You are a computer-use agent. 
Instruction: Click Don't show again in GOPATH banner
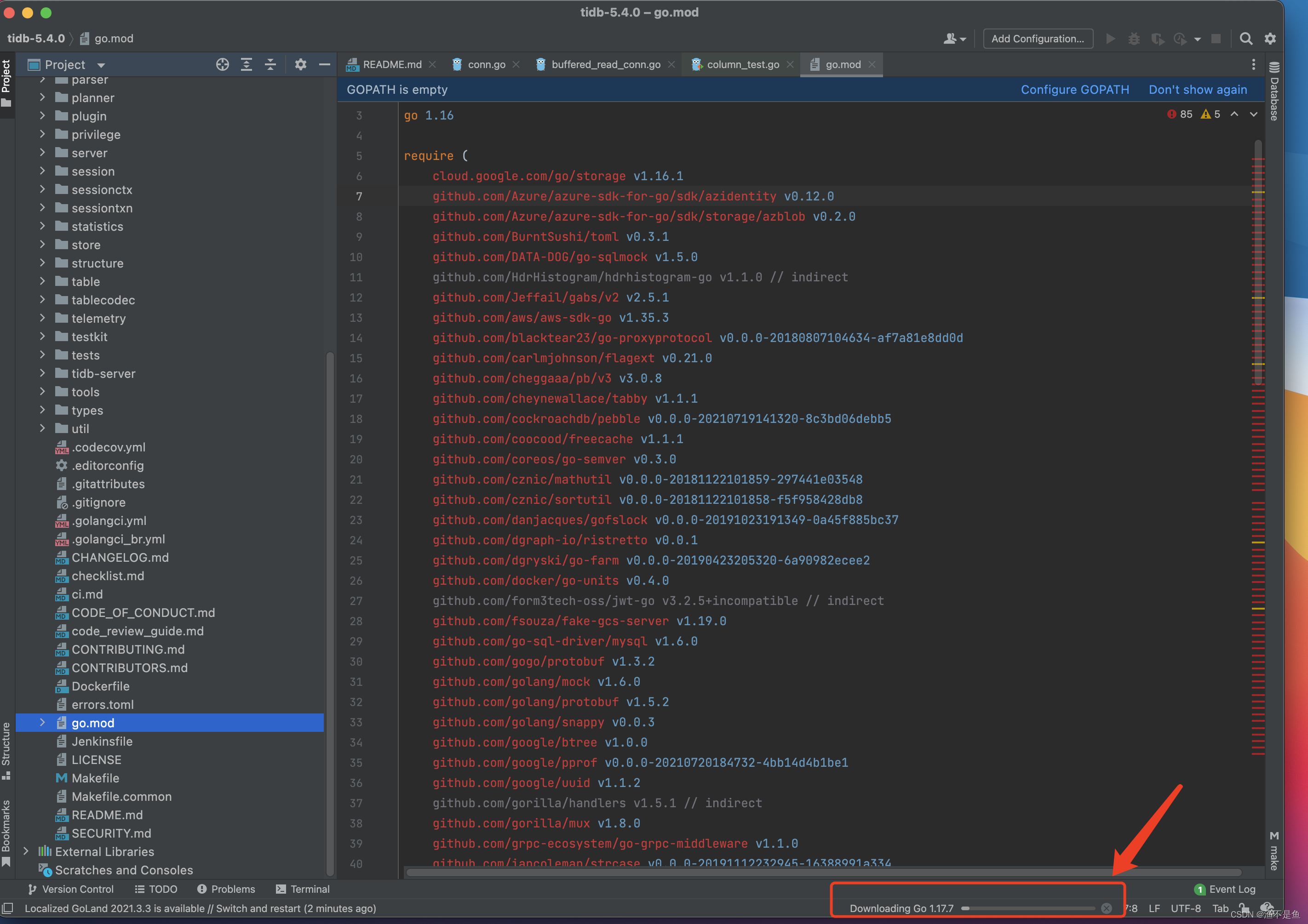pyautogui.click(x=1197, y=90)
